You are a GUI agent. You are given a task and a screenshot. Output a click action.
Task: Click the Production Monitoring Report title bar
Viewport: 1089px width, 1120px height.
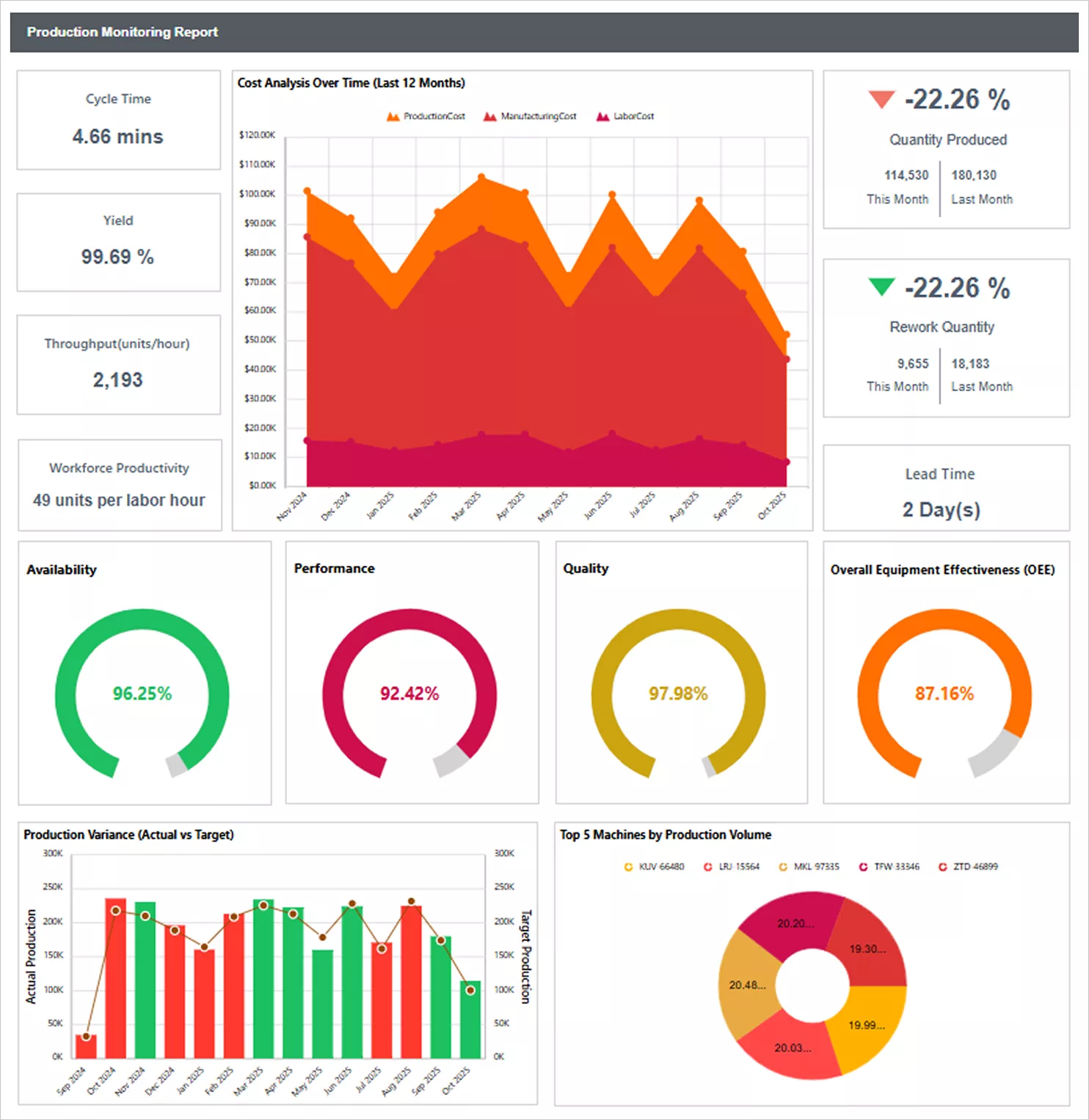point(123,32)
